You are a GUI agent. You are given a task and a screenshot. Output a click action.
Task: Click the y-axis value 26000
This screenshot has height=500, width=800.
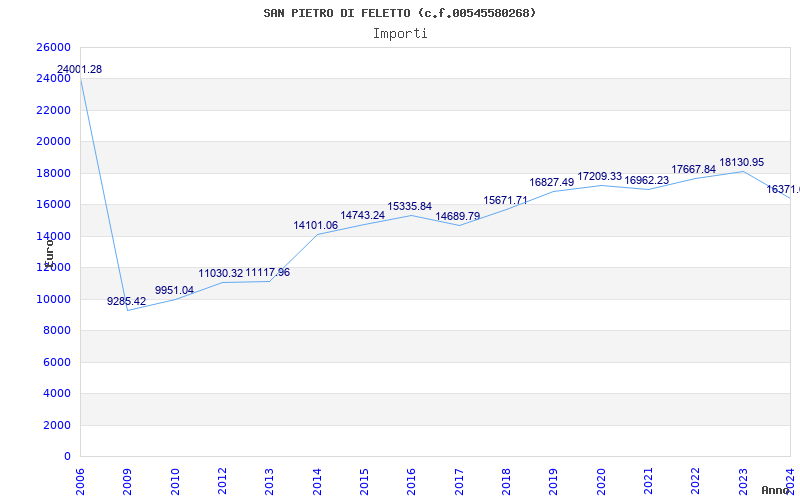pyautogui.click(x=53, y=47)
